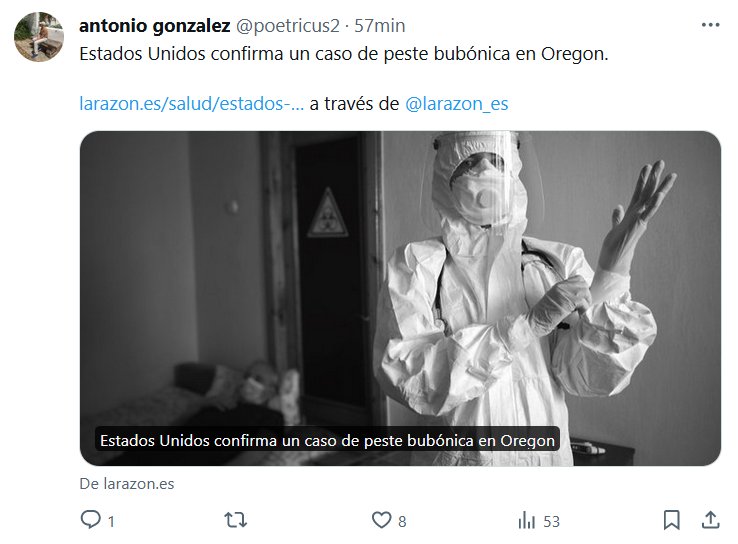Like the tweet with heart icon
The width and height of the screenshot is (738, 544).
[x=381, y=520]
